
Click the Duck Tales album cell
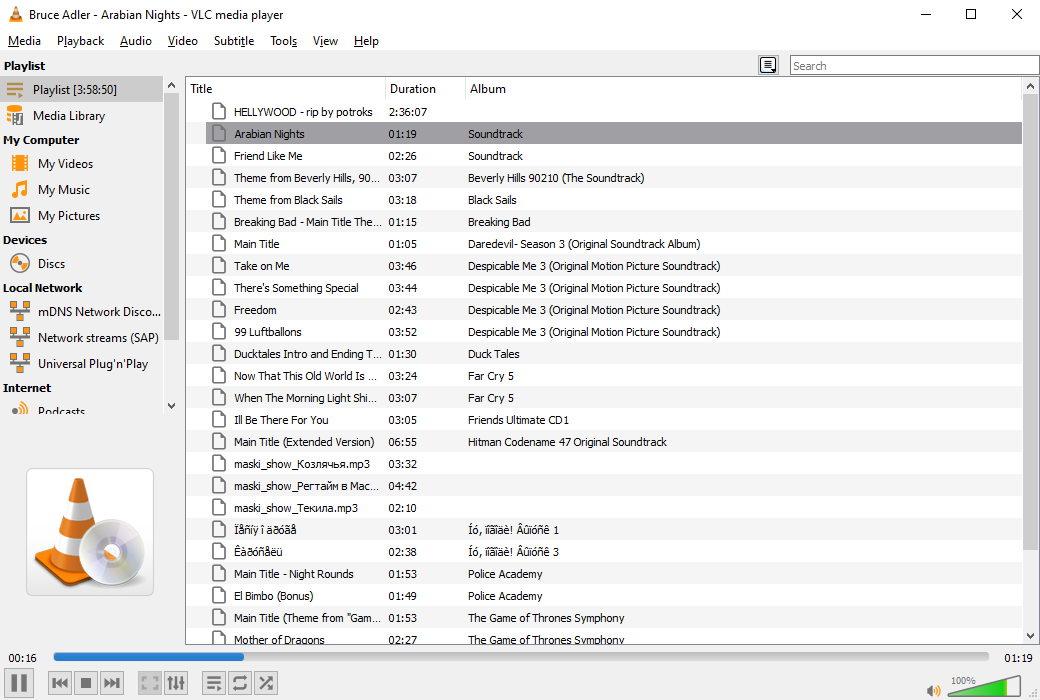pyautogui.click(x=493, y=354)
